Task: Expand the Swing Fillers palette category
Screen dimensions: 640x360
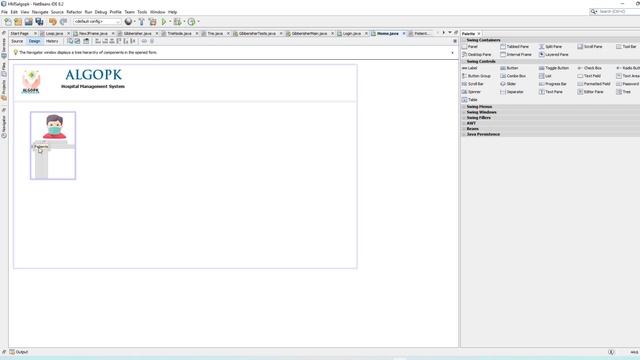Action: pos(464,118)
